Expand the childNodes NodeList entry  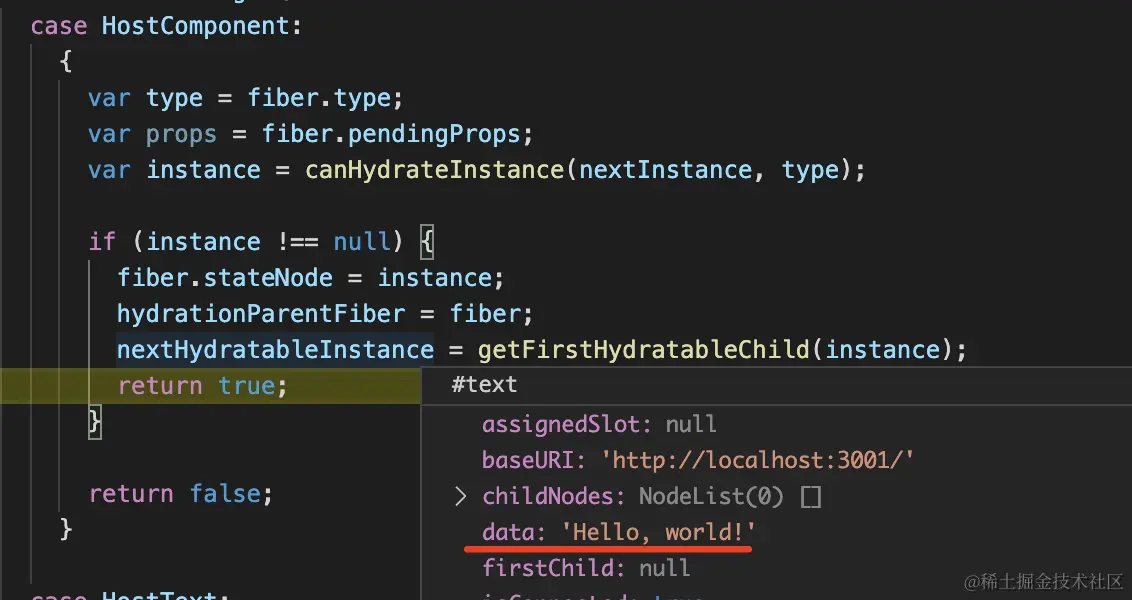point(461,496)
